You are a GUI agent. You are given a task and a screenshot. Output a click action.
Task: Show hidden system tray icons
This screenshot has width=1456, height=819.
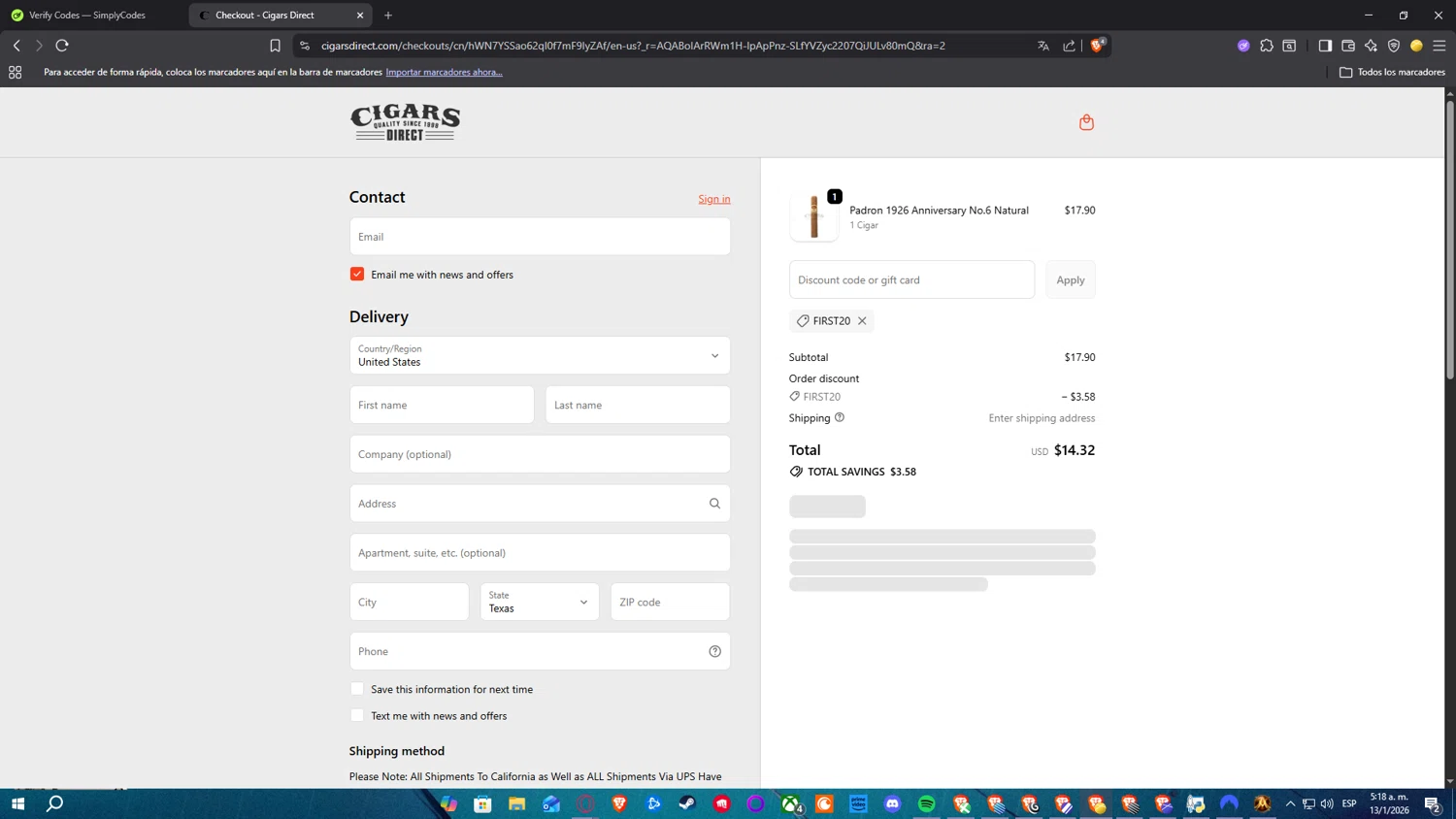(1290, 803)
